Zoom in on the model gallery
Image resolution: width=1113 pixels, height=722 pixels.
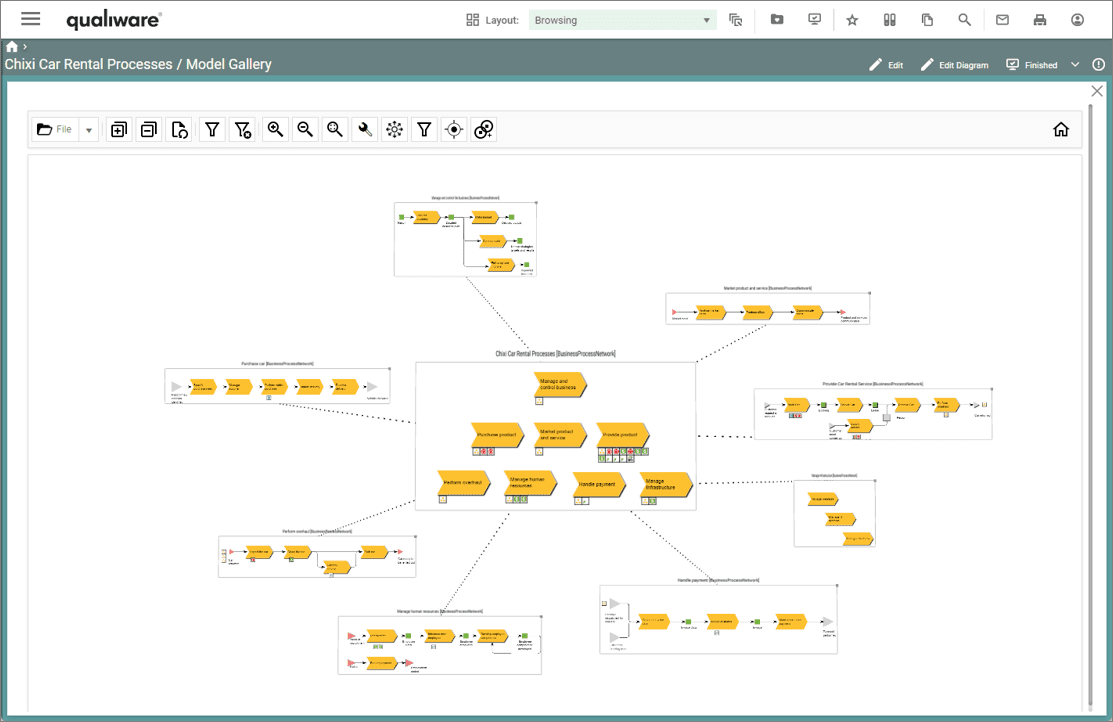click(x=275, y=129)
